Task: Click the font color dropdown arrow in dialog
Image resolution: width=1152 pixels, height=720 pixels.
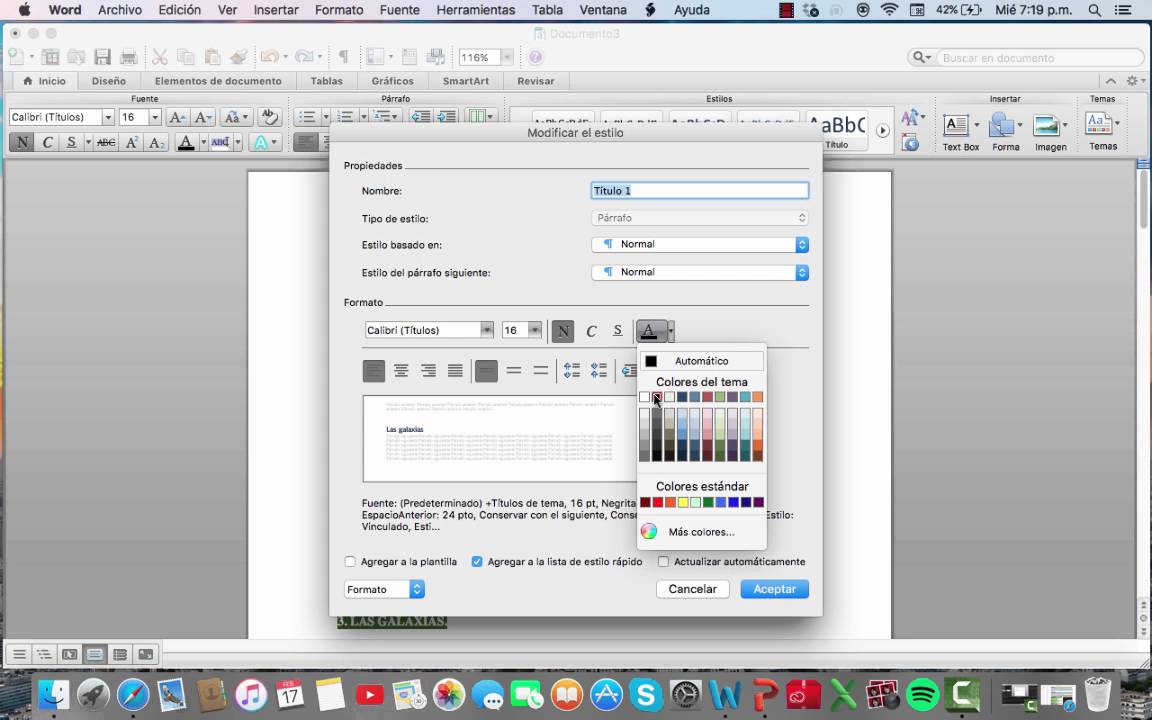Action: point(670,331)
